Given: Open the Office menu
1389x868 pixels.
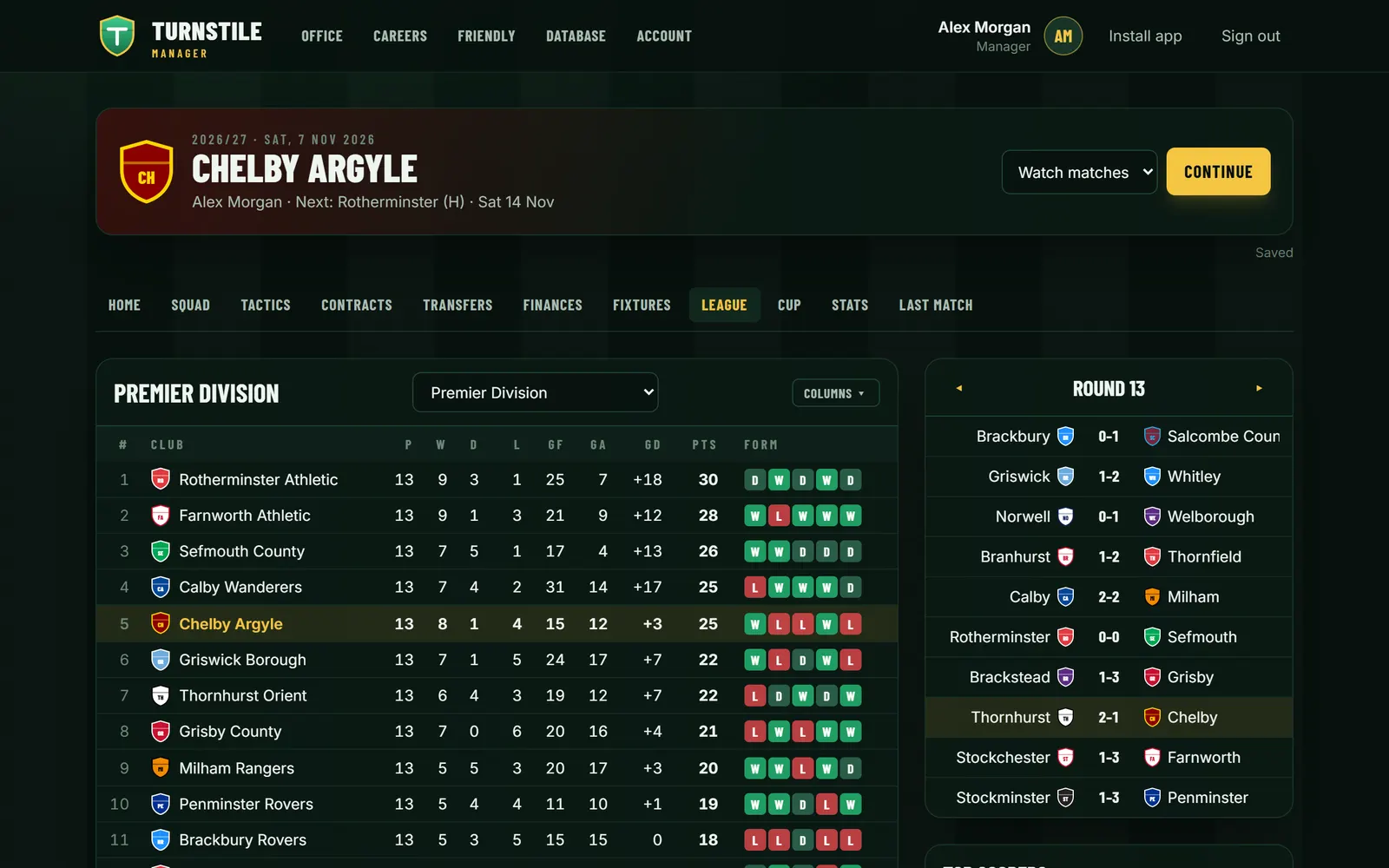Looking at the screenshot, I should tap(322, 36).
